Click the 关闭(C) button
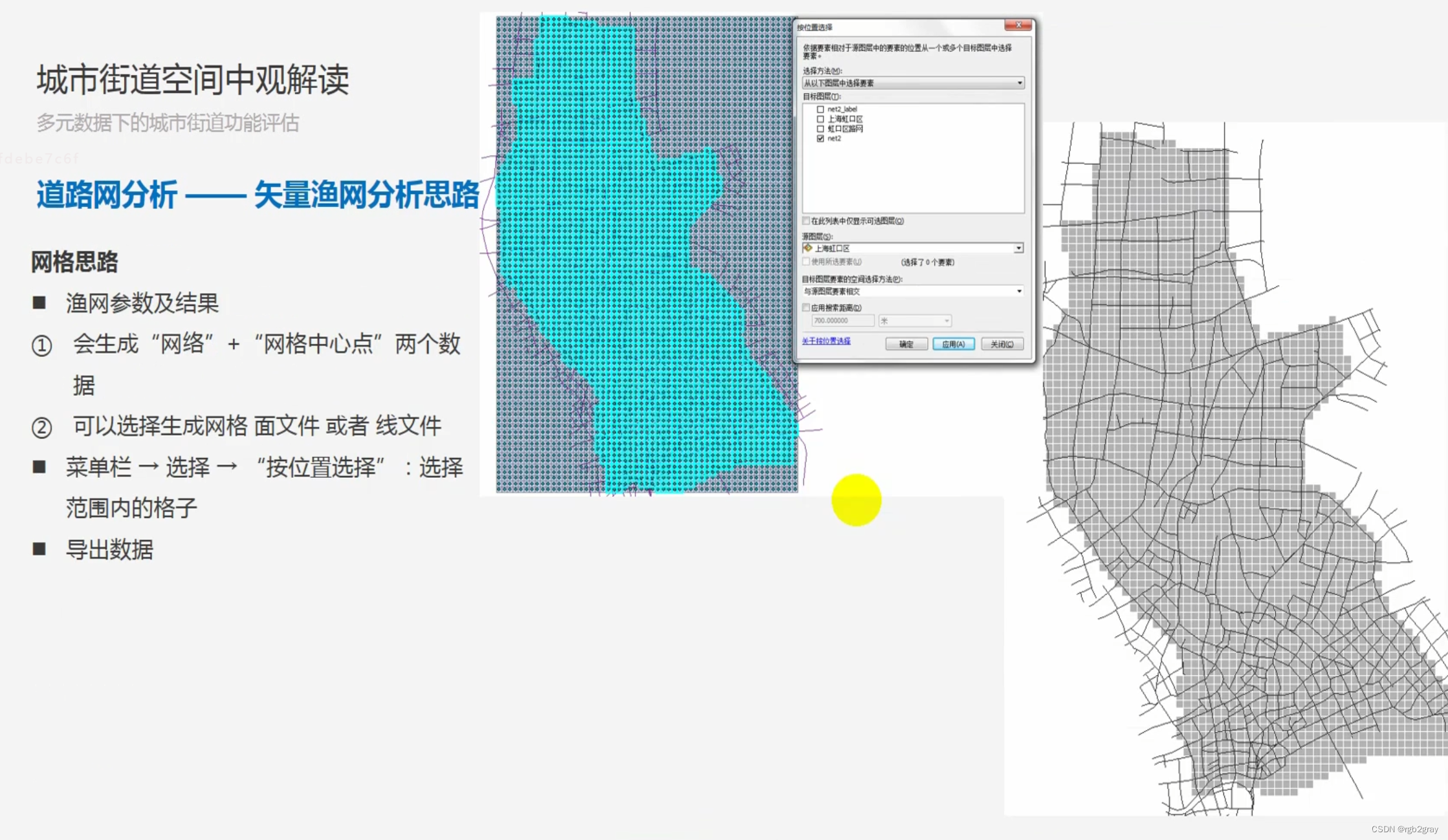The height and width of the screenshot is (840, 1448). point(1002,344)
